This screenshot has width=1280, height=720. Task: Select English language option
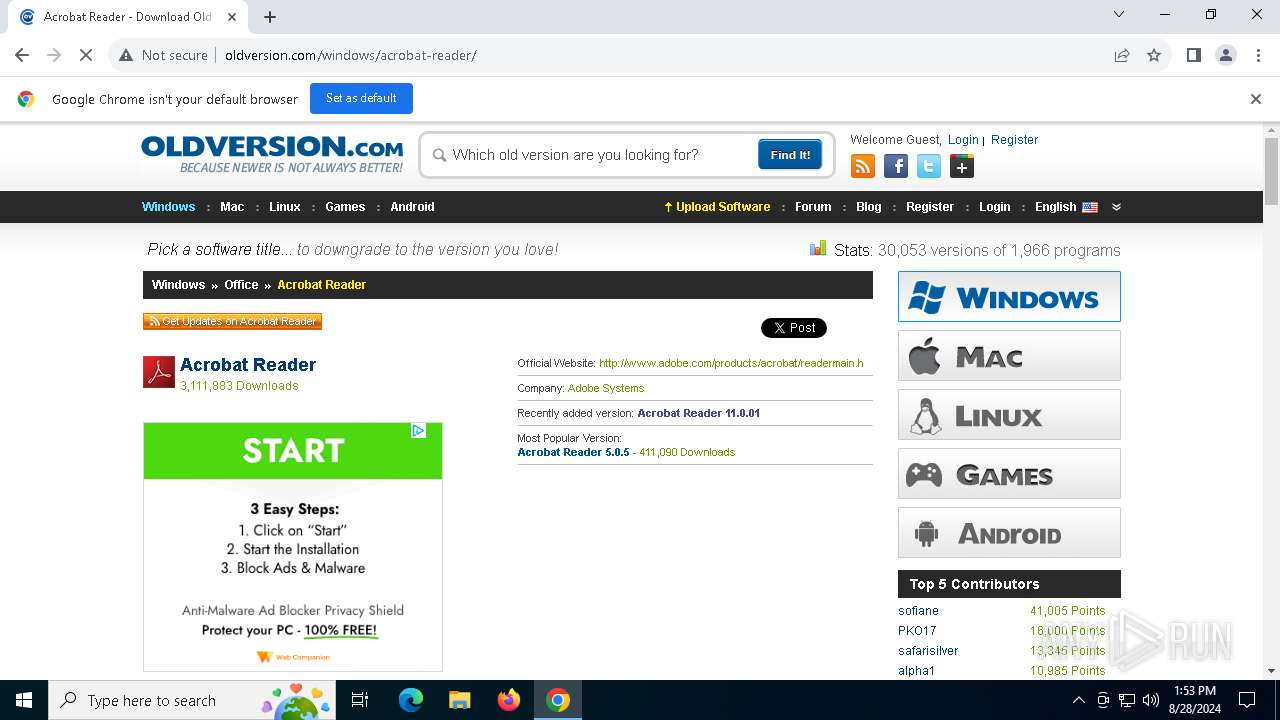coord(1066,207)
